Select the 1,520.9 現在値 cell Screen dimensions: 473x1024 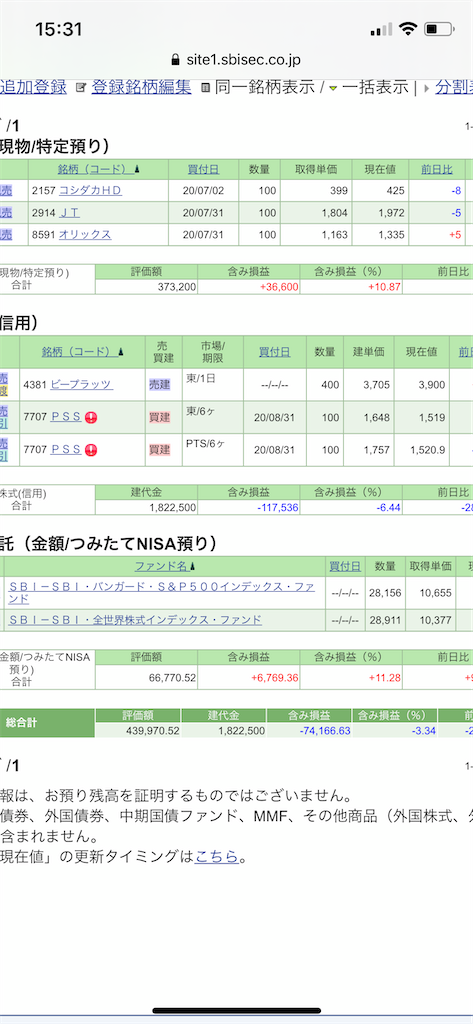pos(428,449)
